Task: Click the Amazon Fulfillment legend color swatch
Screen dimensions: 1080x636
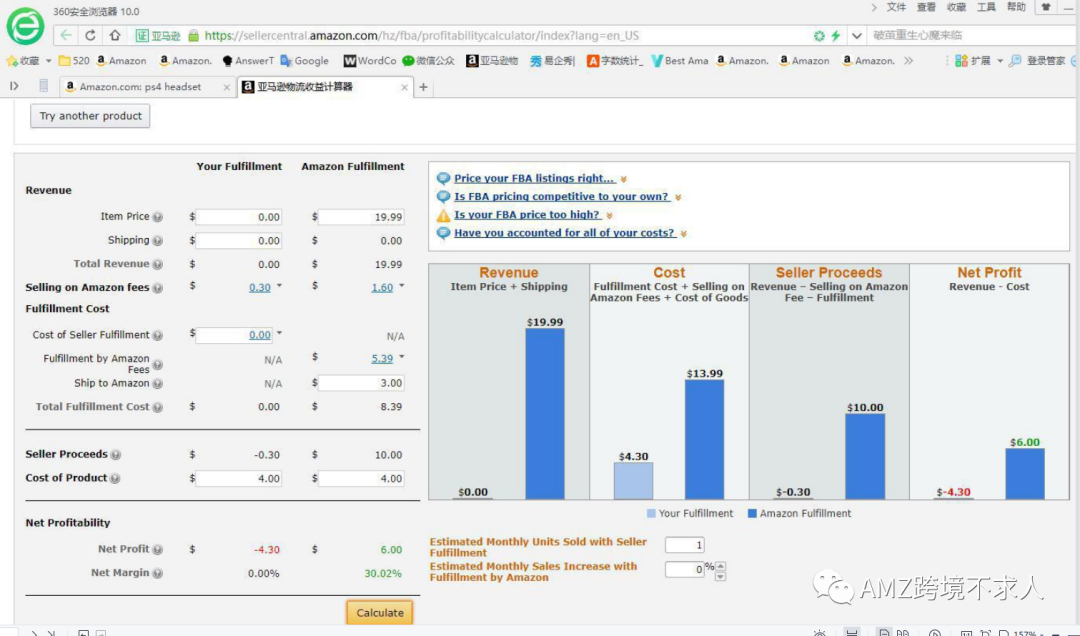Action: 752,513
